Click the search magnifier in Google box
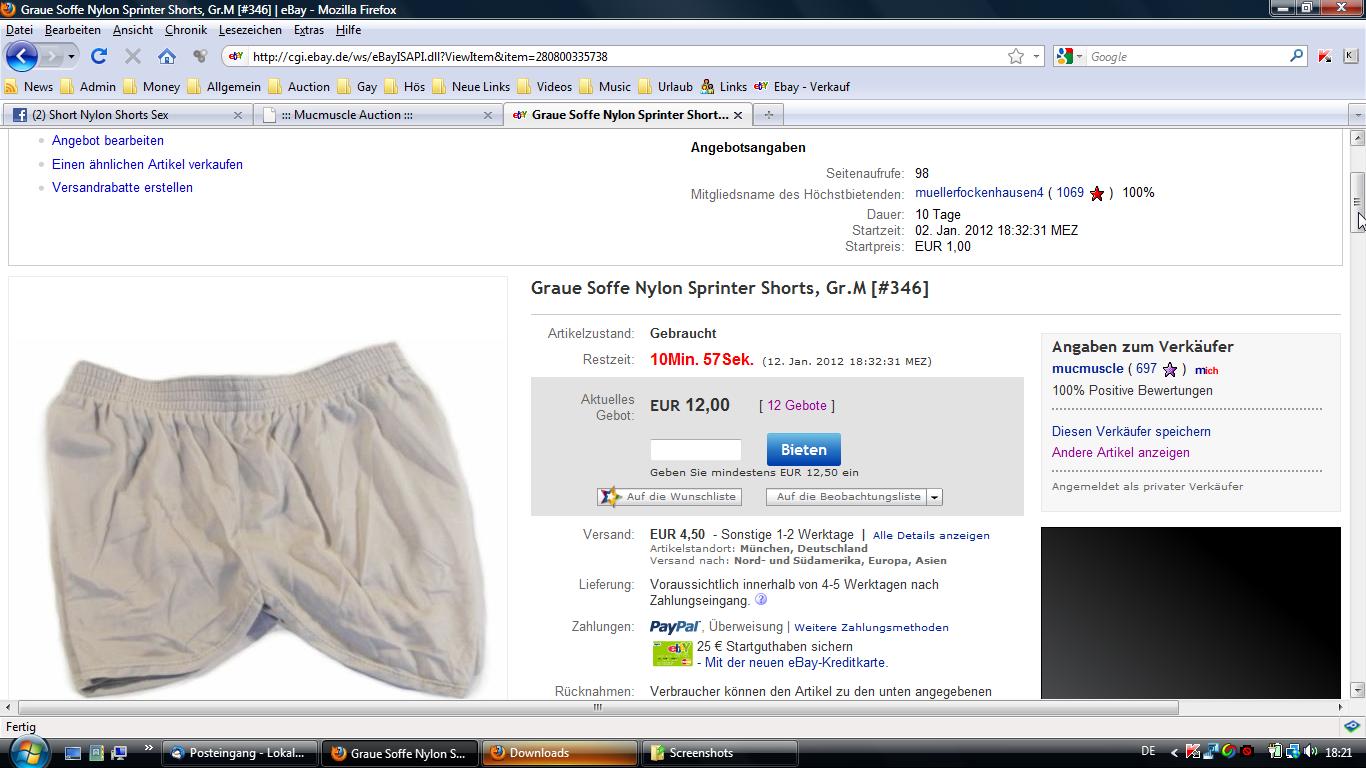1366x768 pixels. (x=1297, y=56)
